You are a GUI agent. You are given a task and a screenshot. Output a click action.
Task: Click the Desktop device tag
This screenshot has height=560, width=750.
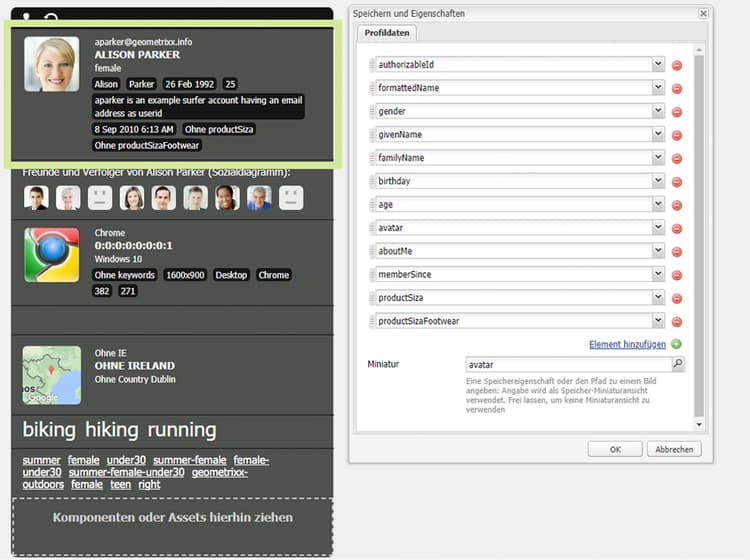pyautogui.click(x=231, y=275)
